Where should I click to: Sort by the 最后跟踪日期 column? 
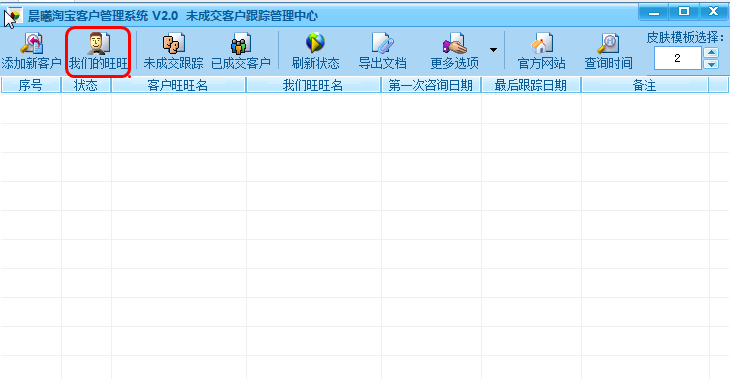pyautogui.click(x=531, y=85)
